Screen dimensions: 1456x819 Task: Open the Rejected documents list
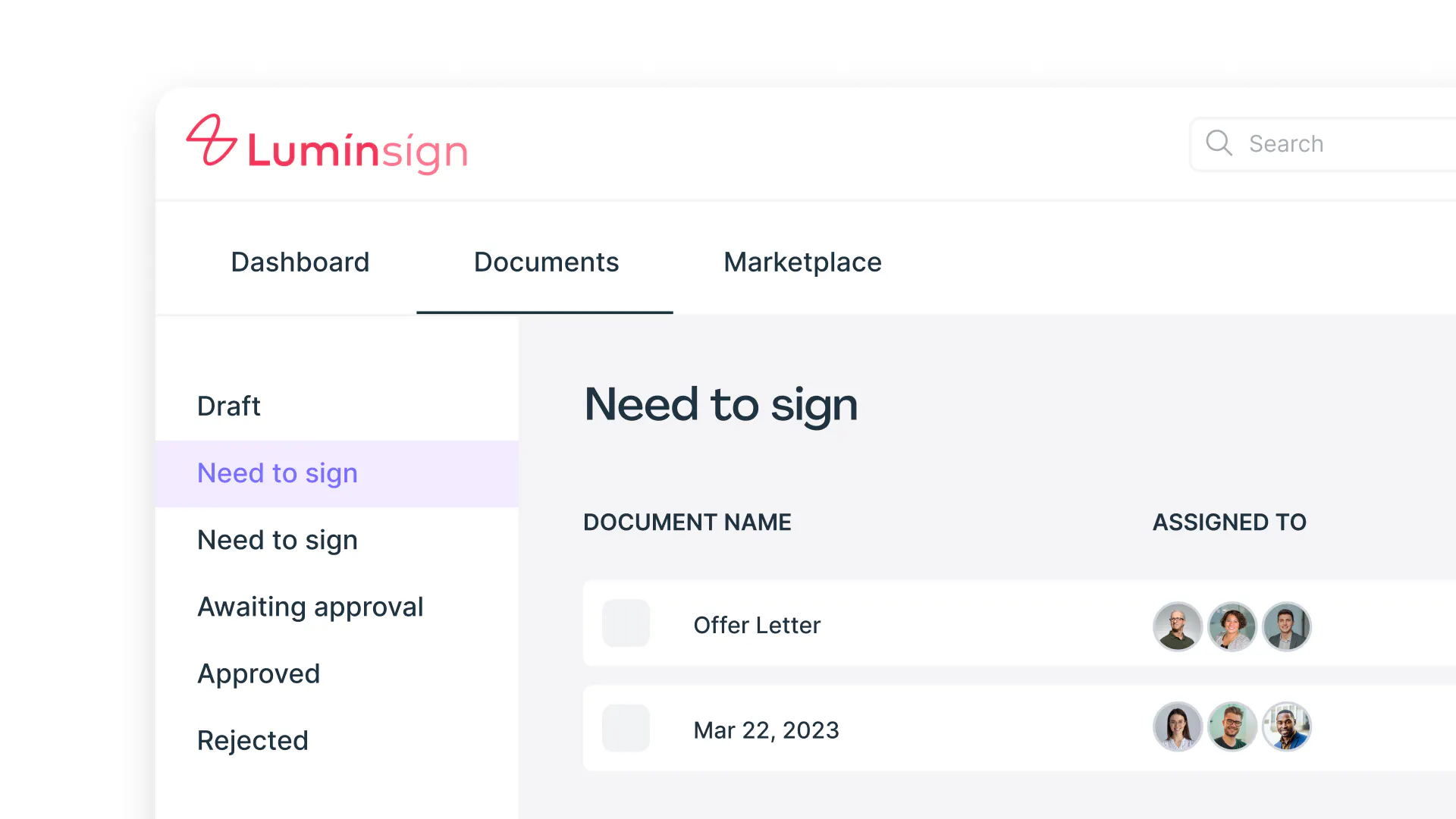pyautogui.click(x=253, y=740)
